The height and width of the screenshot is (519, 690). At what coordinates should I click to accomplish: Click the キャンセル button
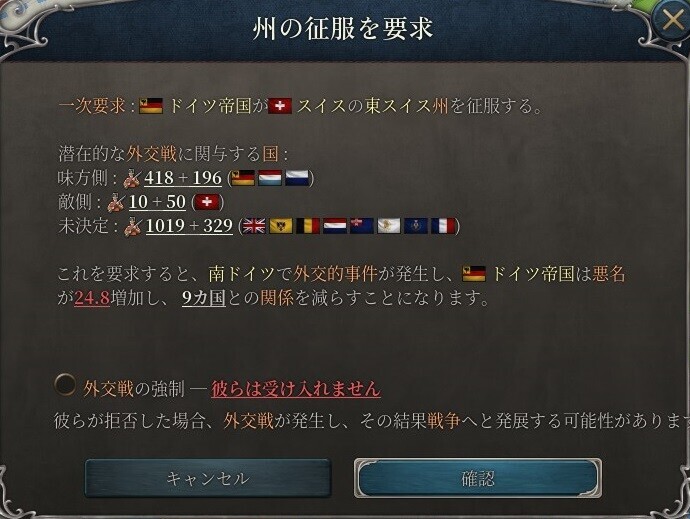[208, 478]
